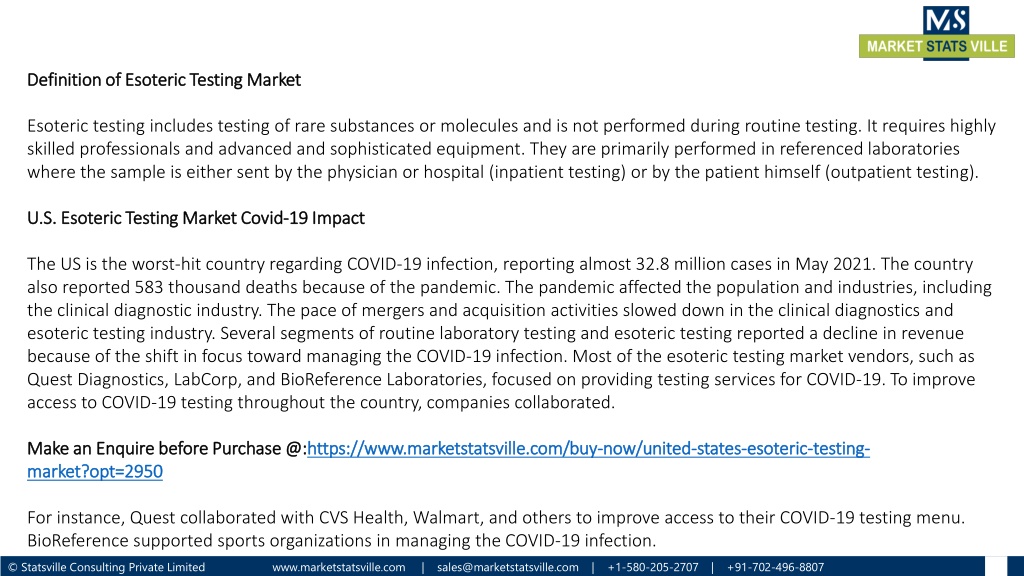Click the For instance, Quest collaborated paragraph

[496, 529]
